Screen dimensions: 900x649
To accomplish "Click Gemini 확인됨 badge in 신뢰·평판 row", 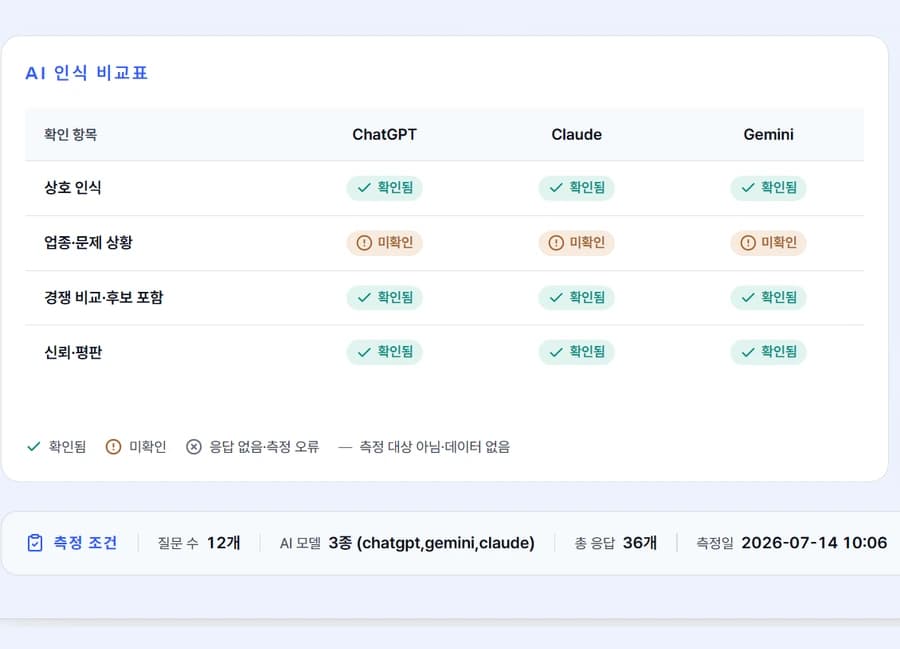I will click(x=768, y=352).
